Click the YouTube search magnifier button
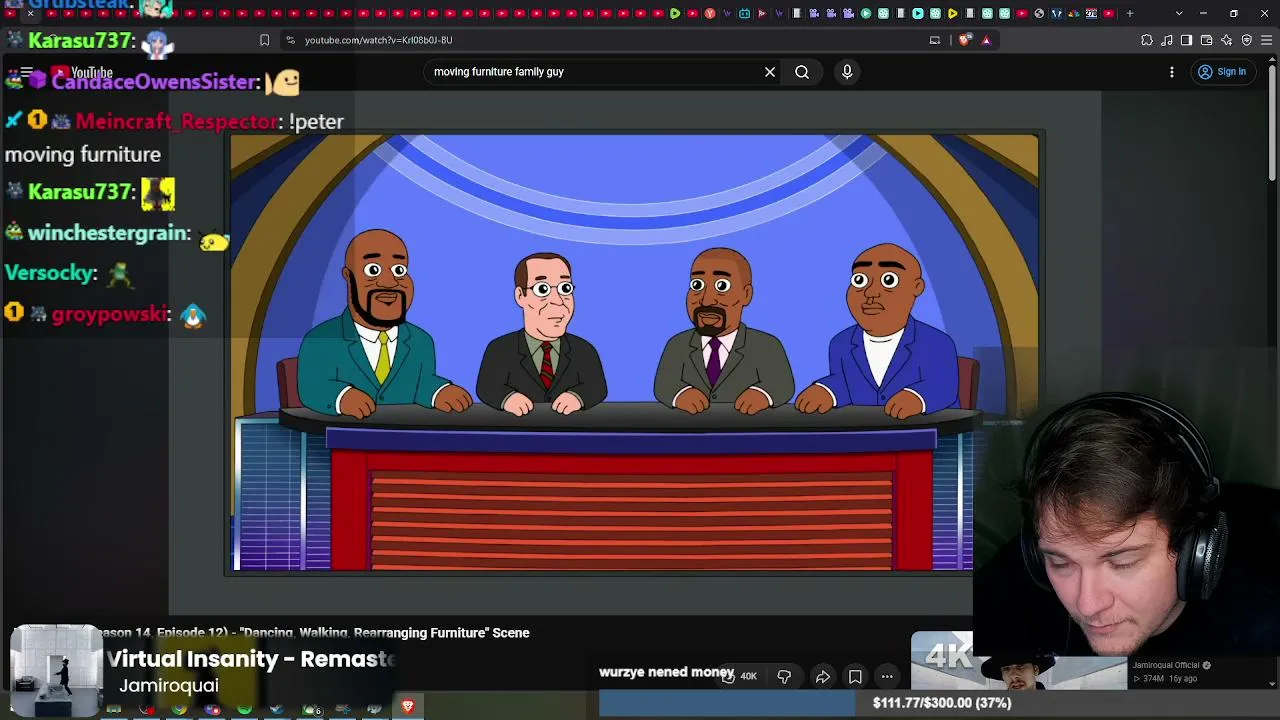 [x=802, y=72]
